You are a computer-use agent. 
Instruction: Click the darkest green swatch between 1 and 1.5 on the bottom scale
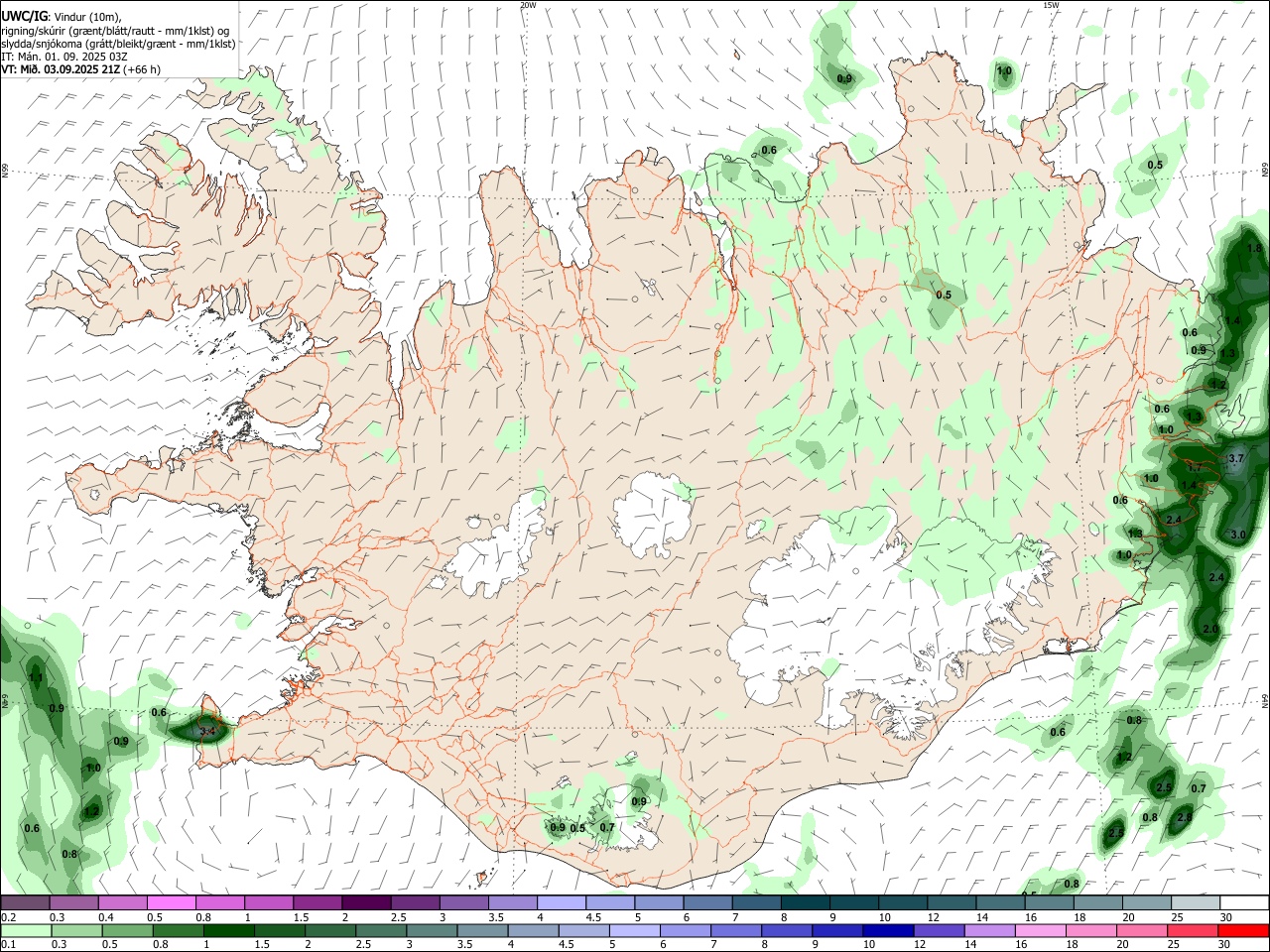[x=230, y=930]
